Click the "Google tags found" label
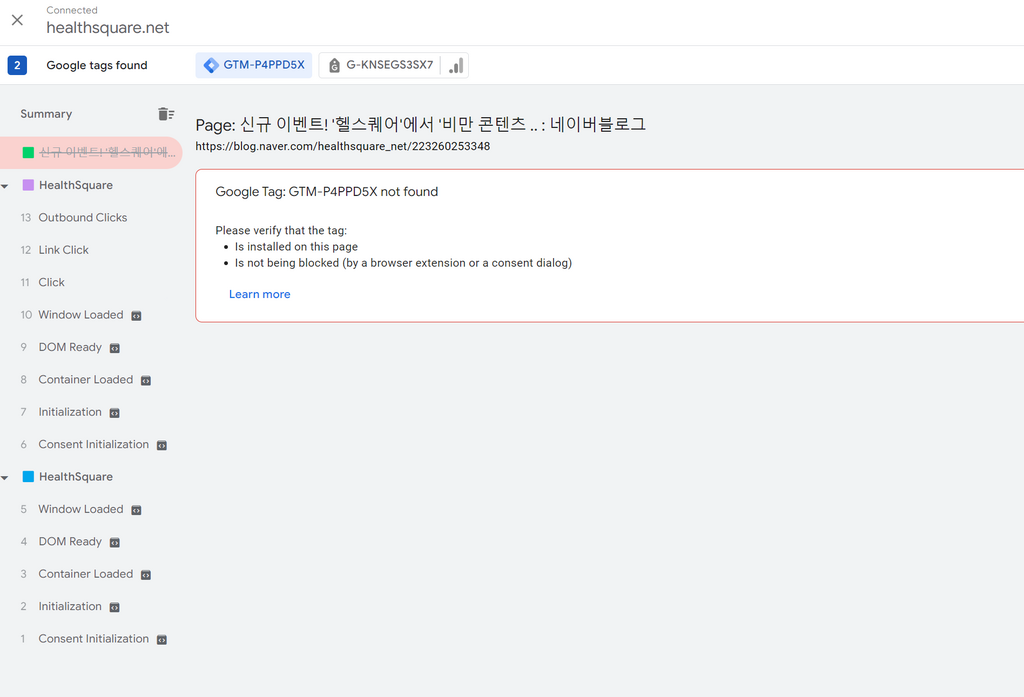 pos(97,65)
